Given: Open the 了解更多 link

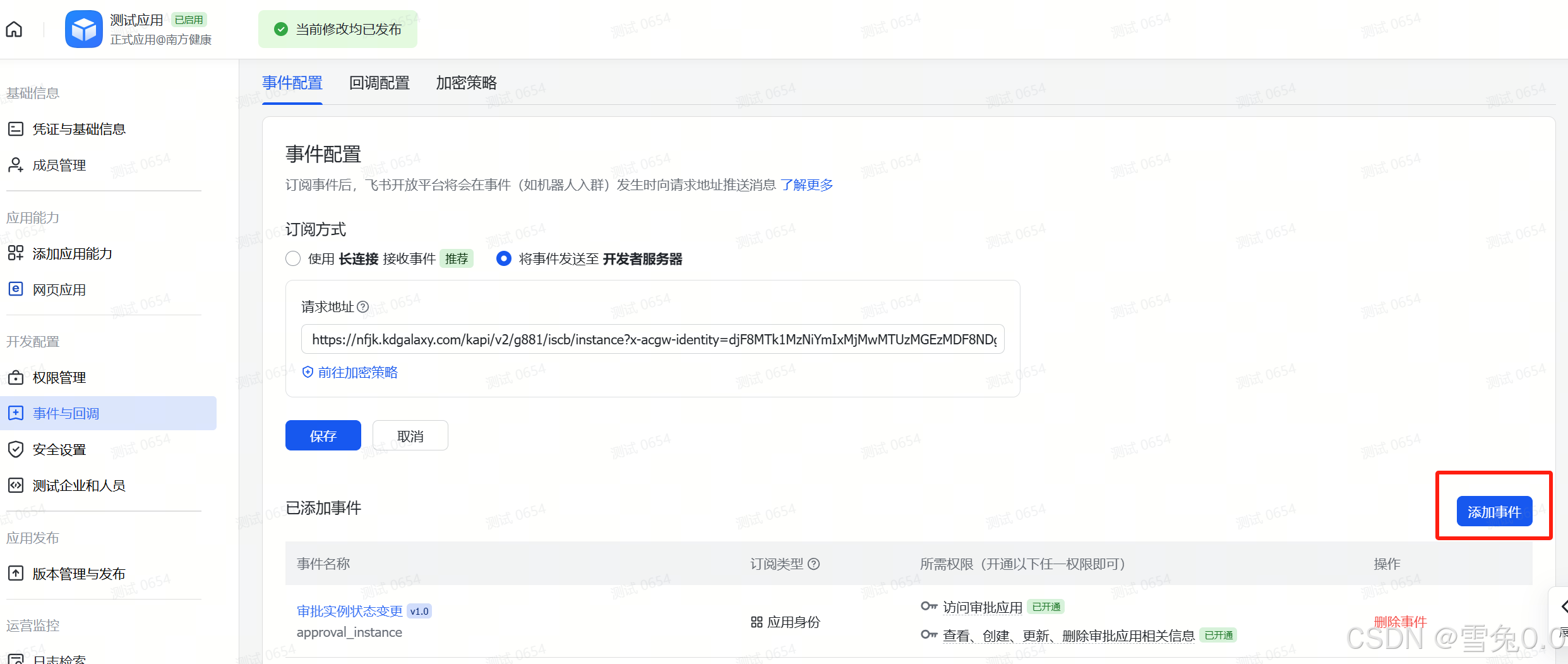Looking at the screenshot, I should (x=806, y=184).
